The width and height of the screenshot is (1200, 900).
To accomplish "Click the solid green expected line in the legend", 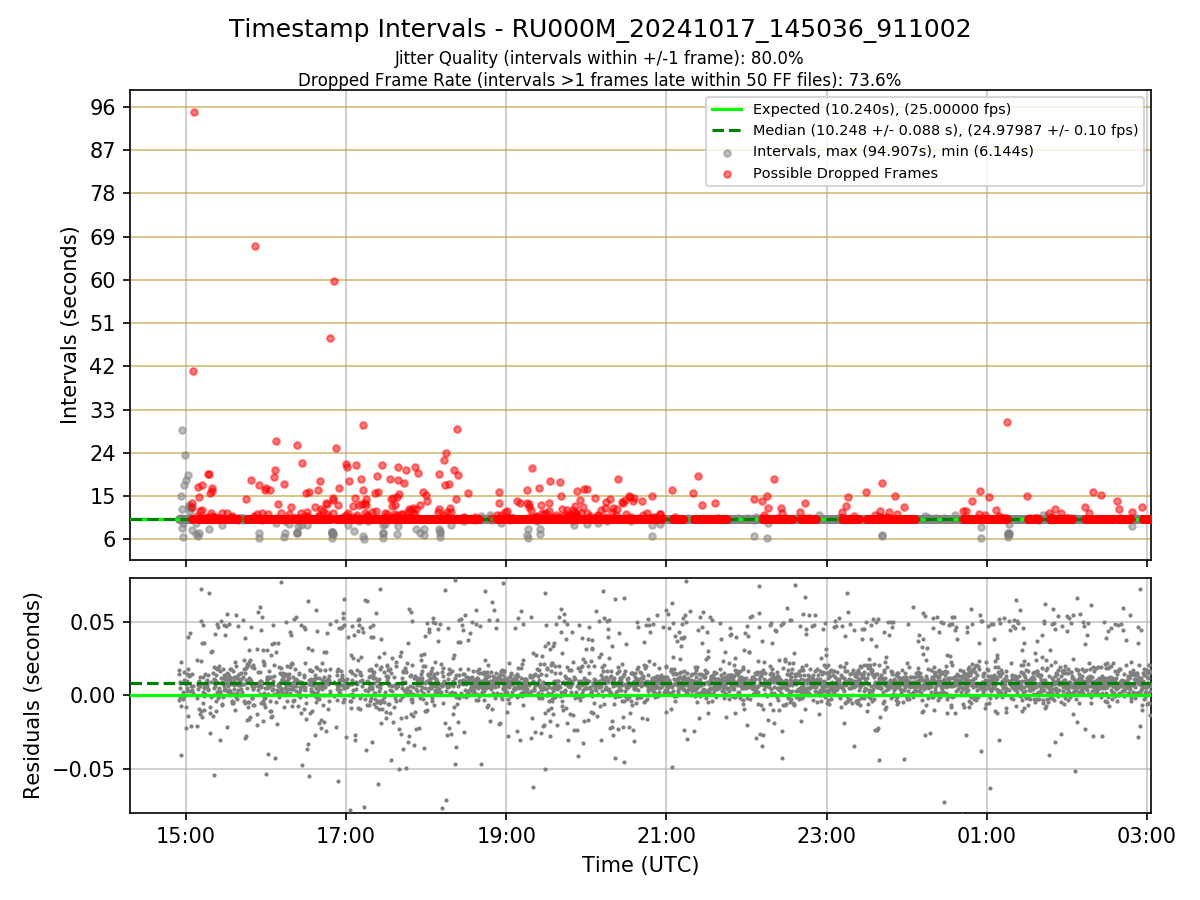I will pyautogui.click(x=726, y=109).
